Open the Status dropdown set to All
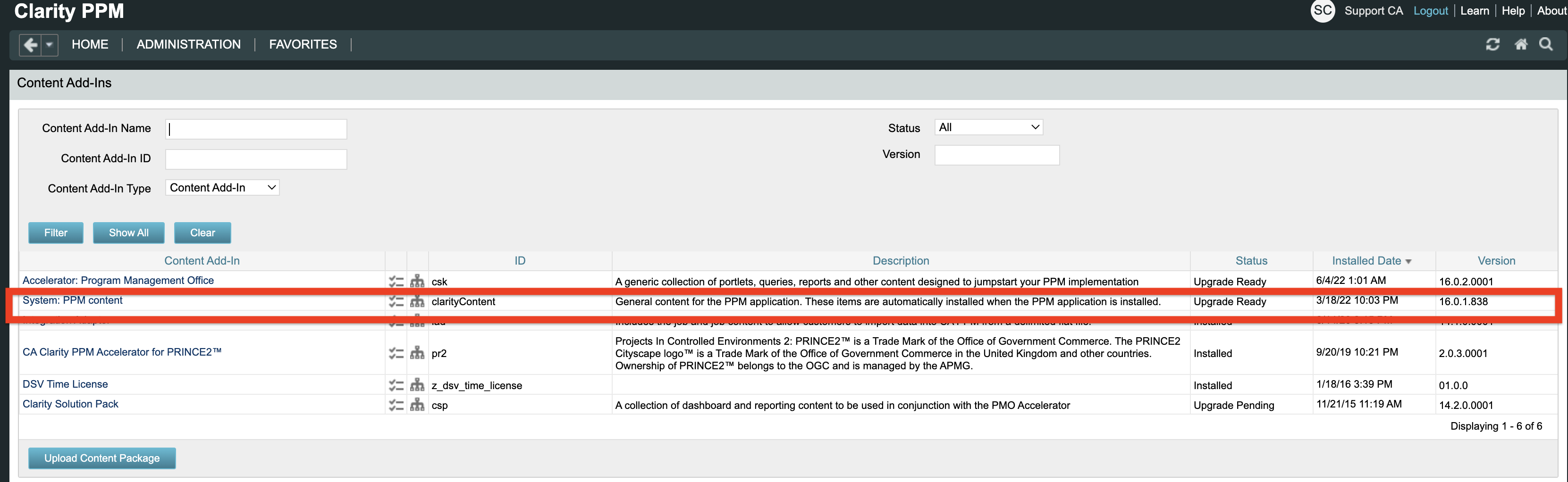Screen dimensions: 1568x482 [x=988, y=127]
